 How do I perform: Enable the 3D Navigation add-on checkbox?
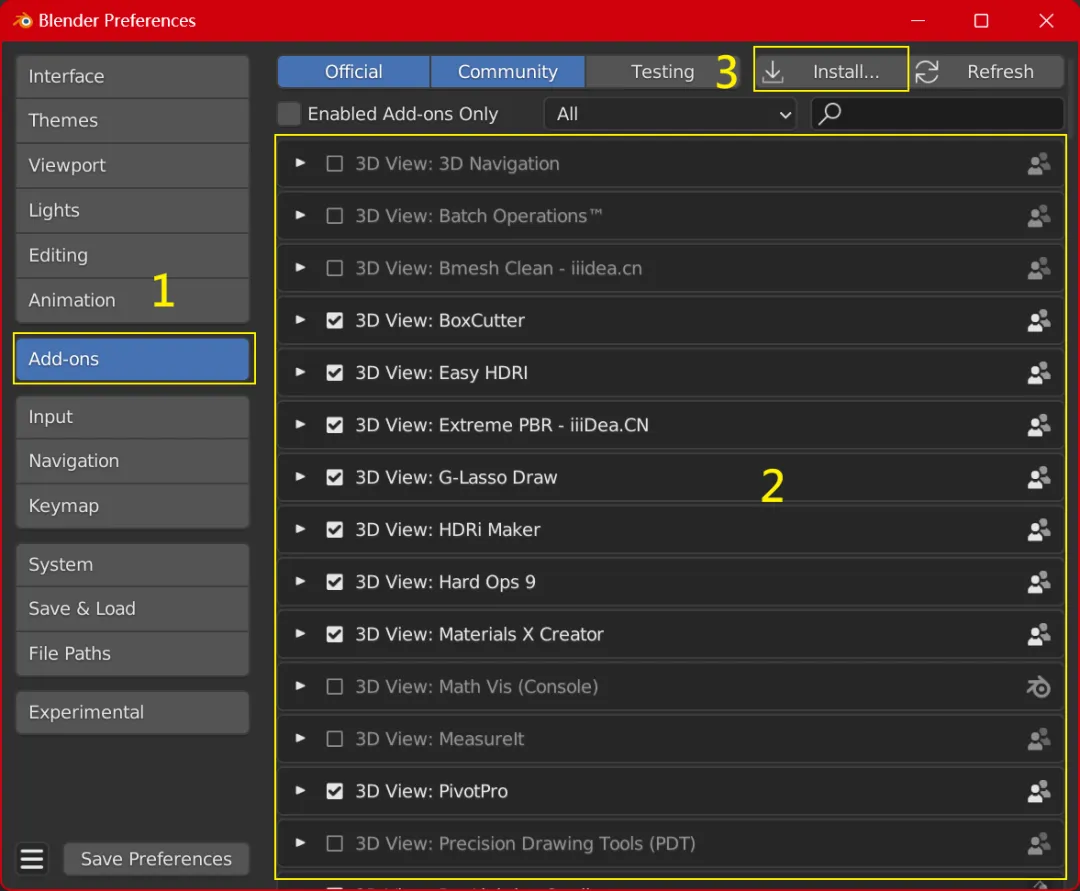[x=335, y=164]
